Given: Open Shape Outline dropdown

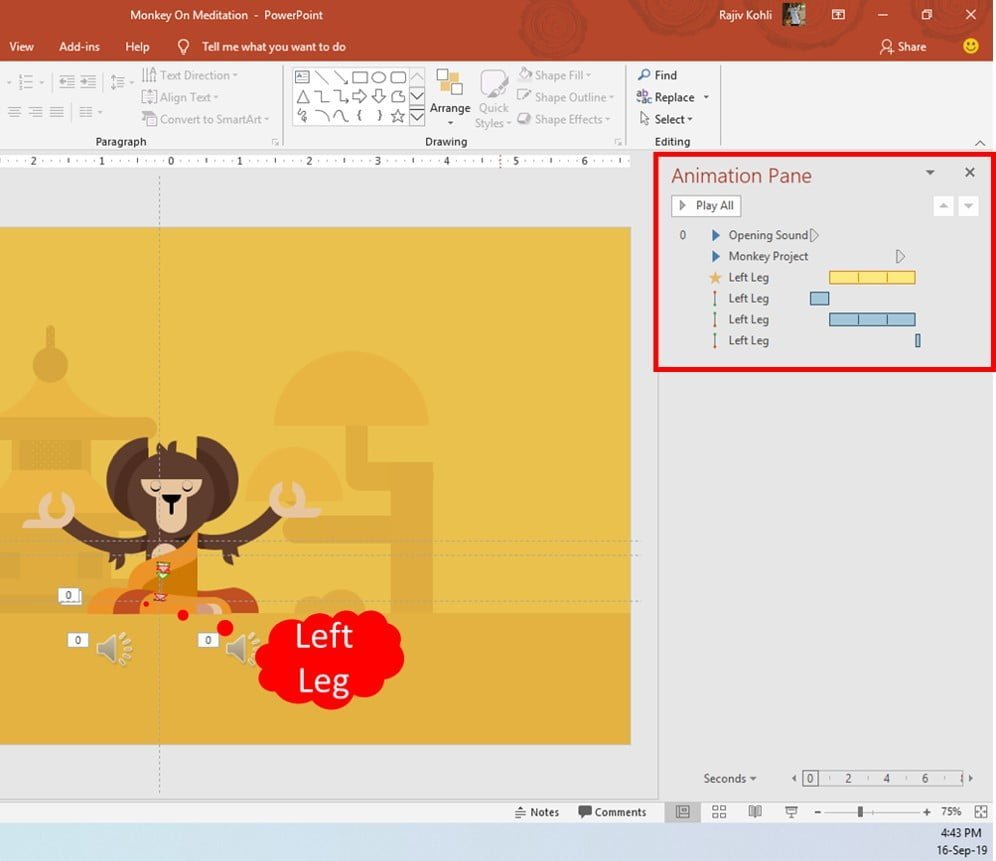Looking at the screenshot, I should point(565,97).
